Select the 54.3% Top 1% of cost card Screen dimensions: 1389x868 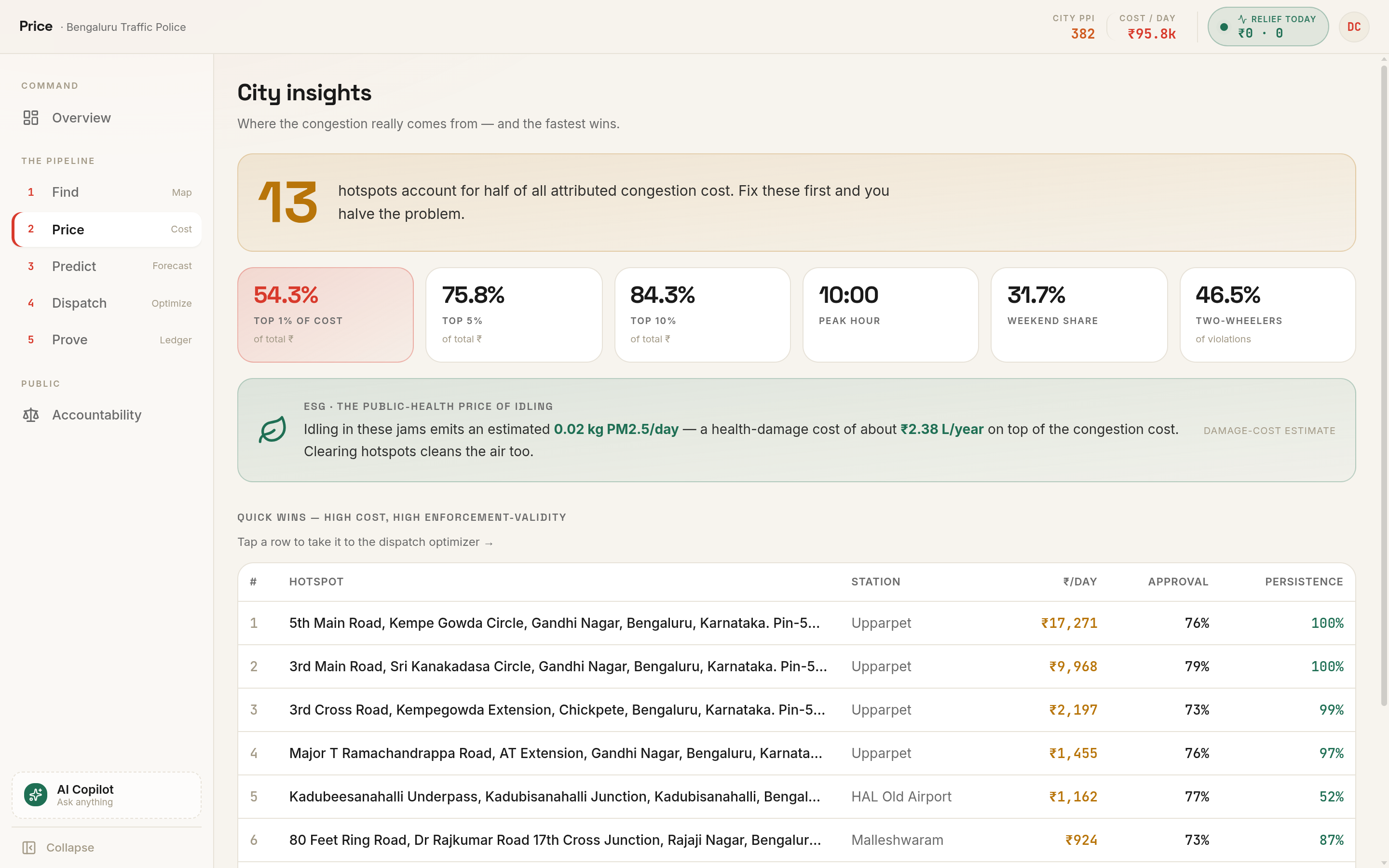tap(326, 314)
